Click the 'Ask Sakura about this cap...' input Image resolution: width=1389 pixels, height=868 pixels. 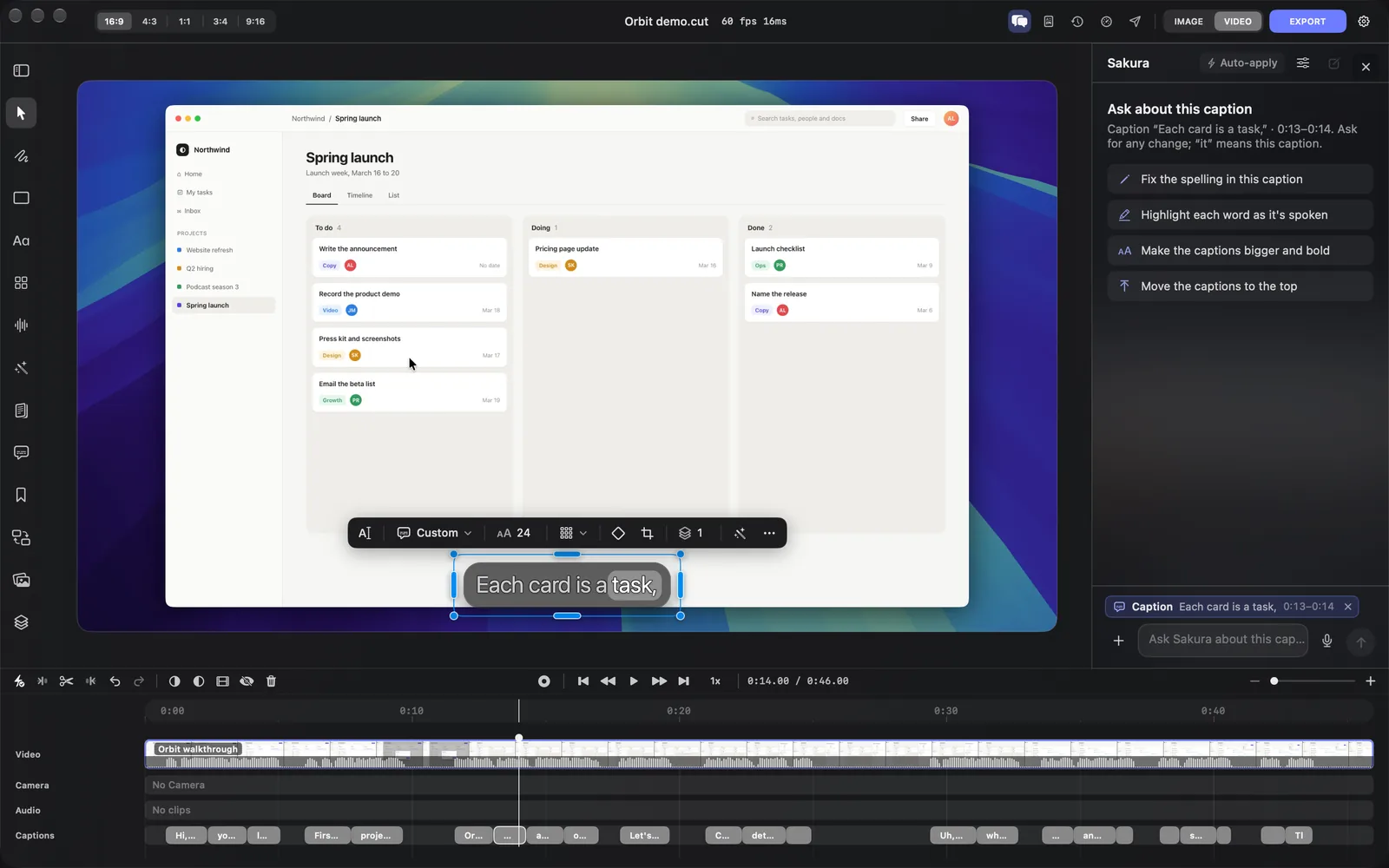click(1223, 640)
